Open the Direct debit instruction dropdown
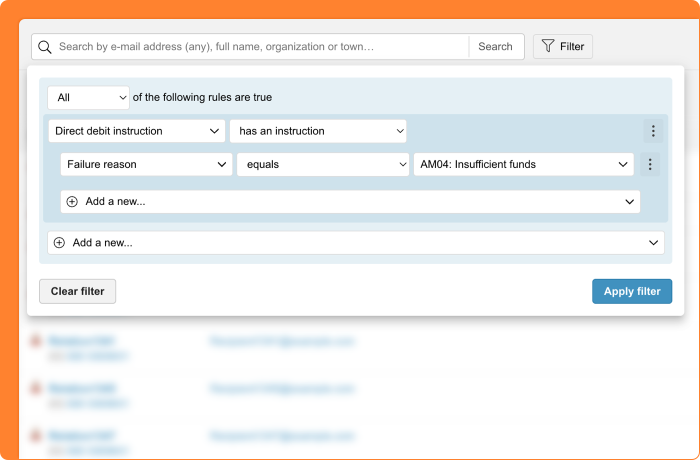 click(137, 131)
